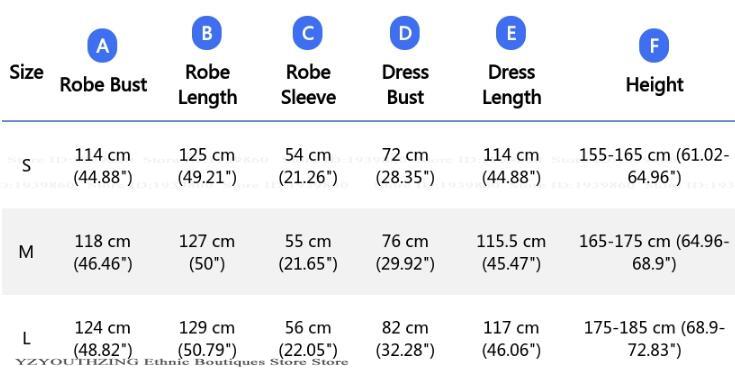Click the blue D circle icon
Viewport: 735px width, 383px height.
[405, 33]
